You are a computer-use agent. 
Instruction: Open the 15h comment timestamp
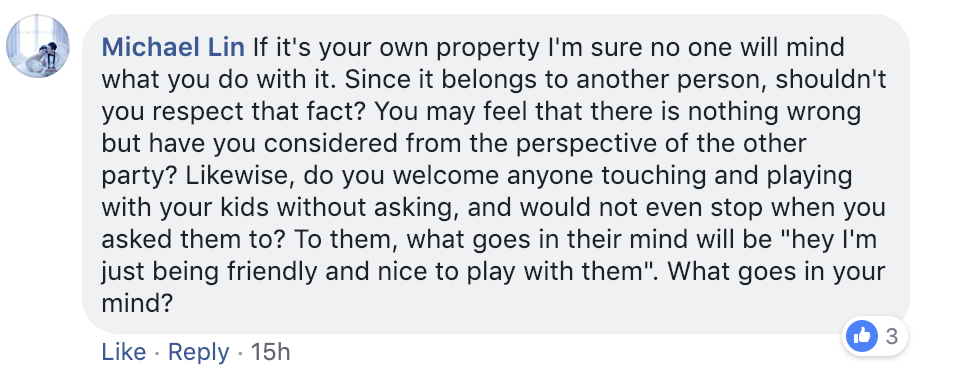coord(270,352)
